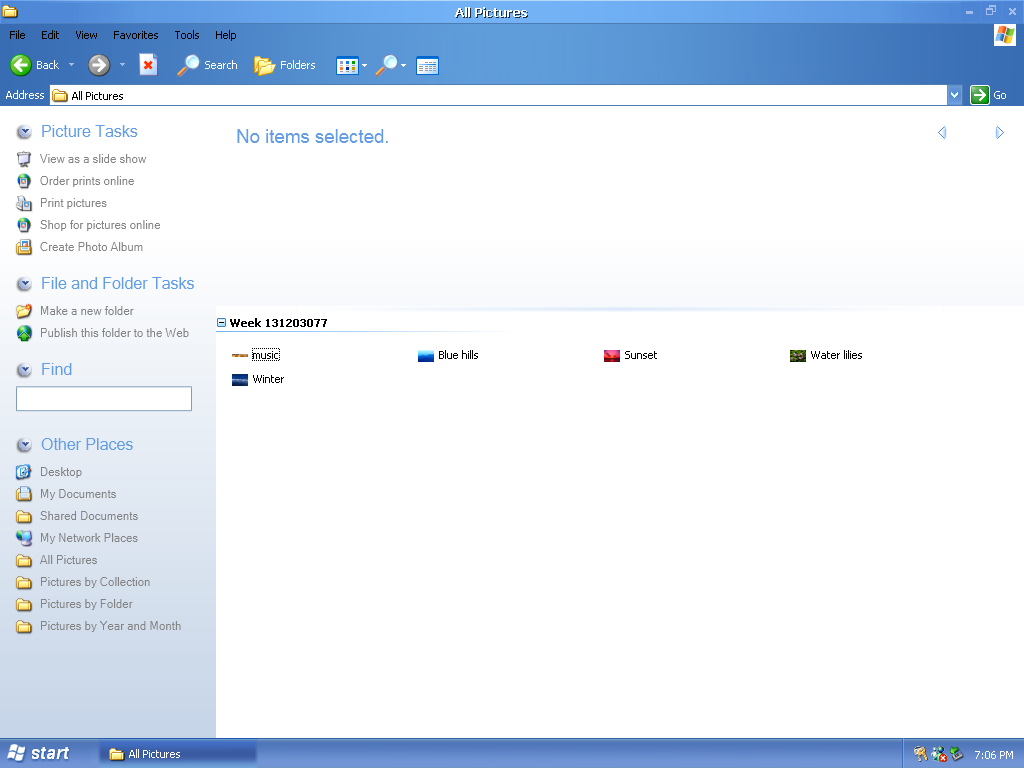Image resolution: width=1024 pixels, height=768 pixels.
Task: Click the green Back arrow button
Action: (x=20, y=65)
